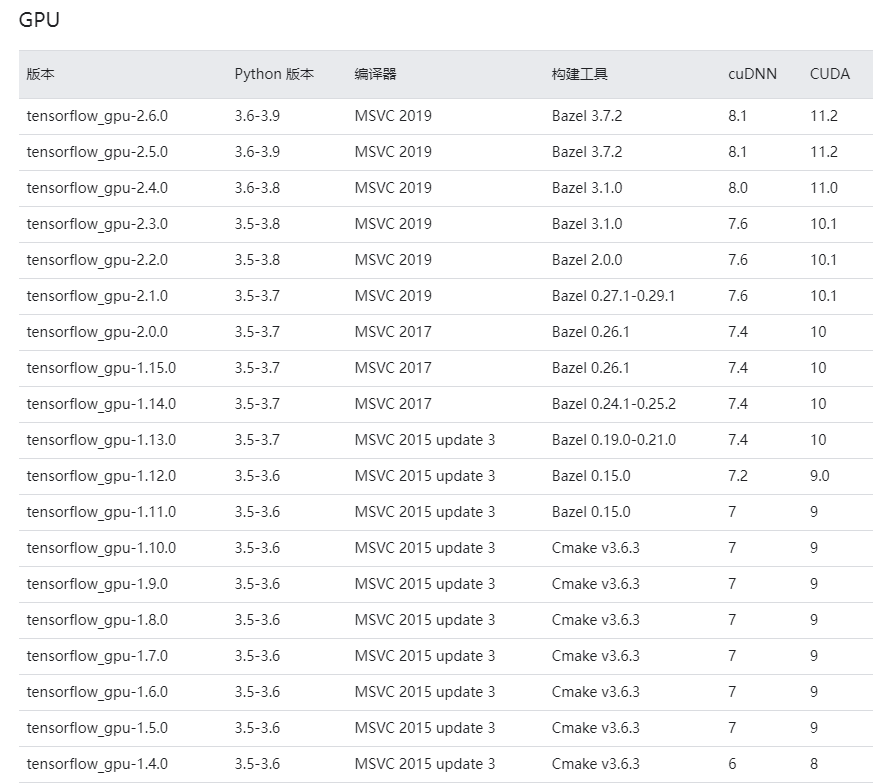Click Python 3.5-3.6 in tensorflow_gpu-1.12.0 row
Viewport: 891px width, 783px height.
[x=257, y=476]
